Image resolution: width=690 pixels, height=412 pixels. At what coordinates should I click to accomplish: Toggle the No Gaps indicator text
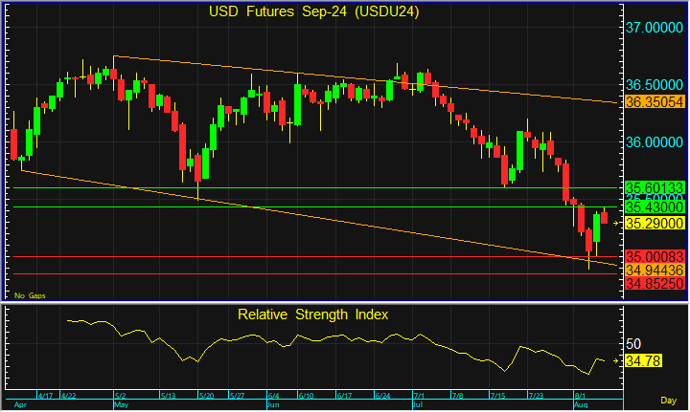(x=30, y=296)
